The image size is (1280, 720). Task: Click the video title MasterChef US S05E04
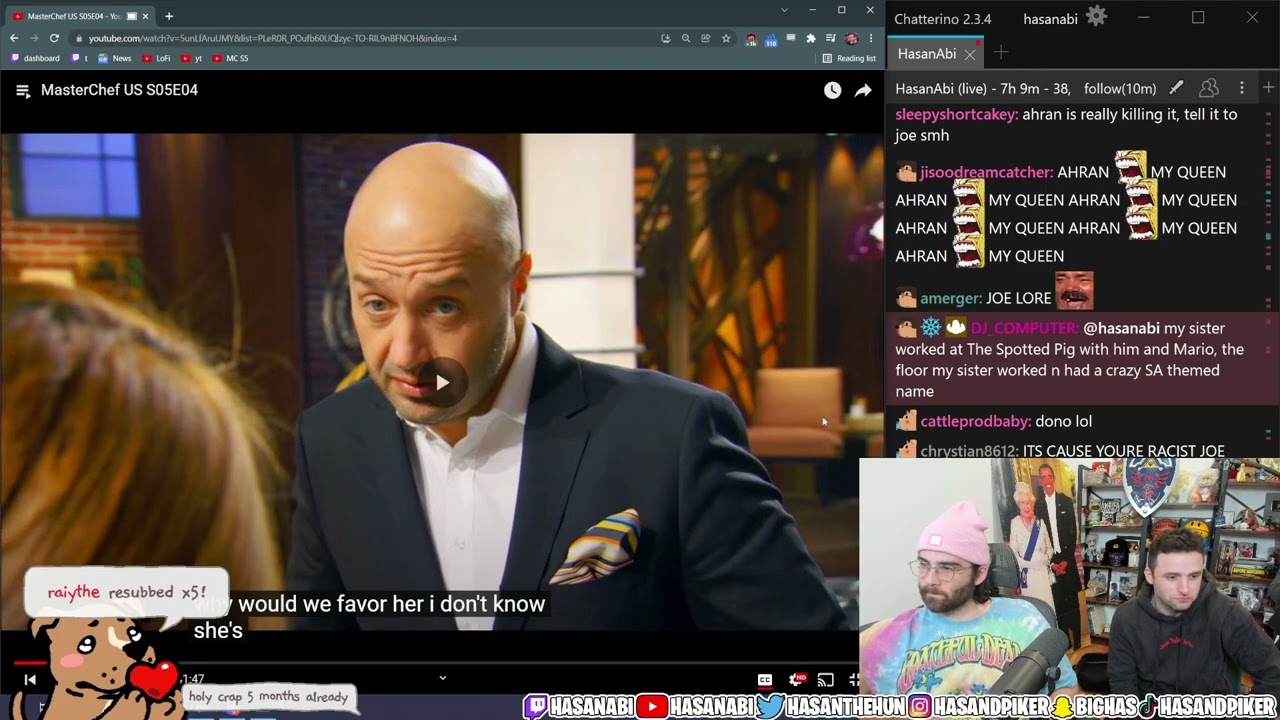click(119, 90)
